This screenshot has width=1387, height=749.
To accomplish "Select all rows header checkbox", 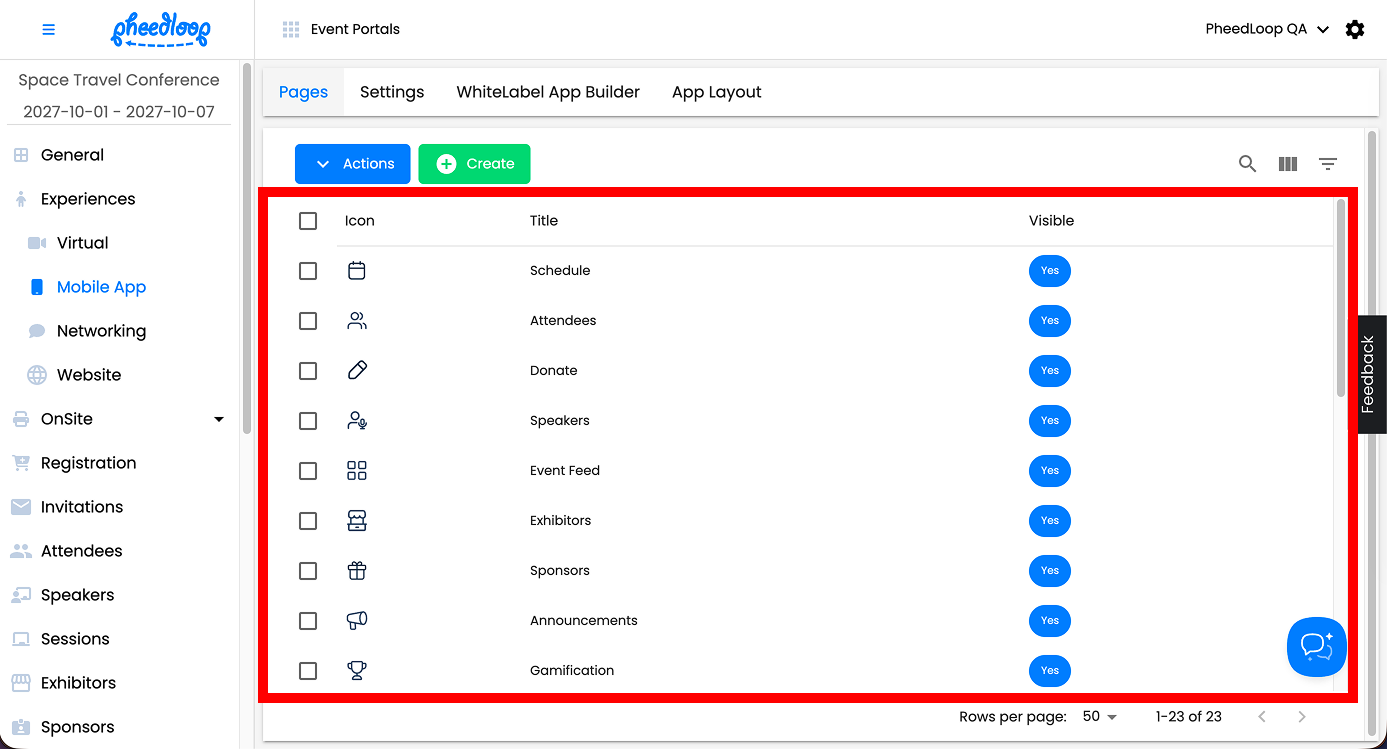I will point(308,221).
